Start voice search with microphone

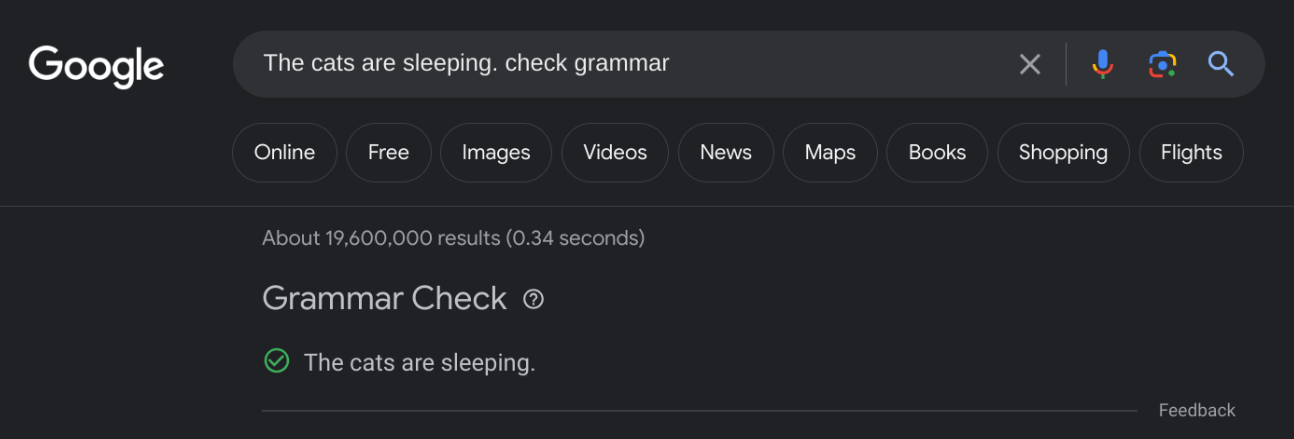[x=1102, y=64]
